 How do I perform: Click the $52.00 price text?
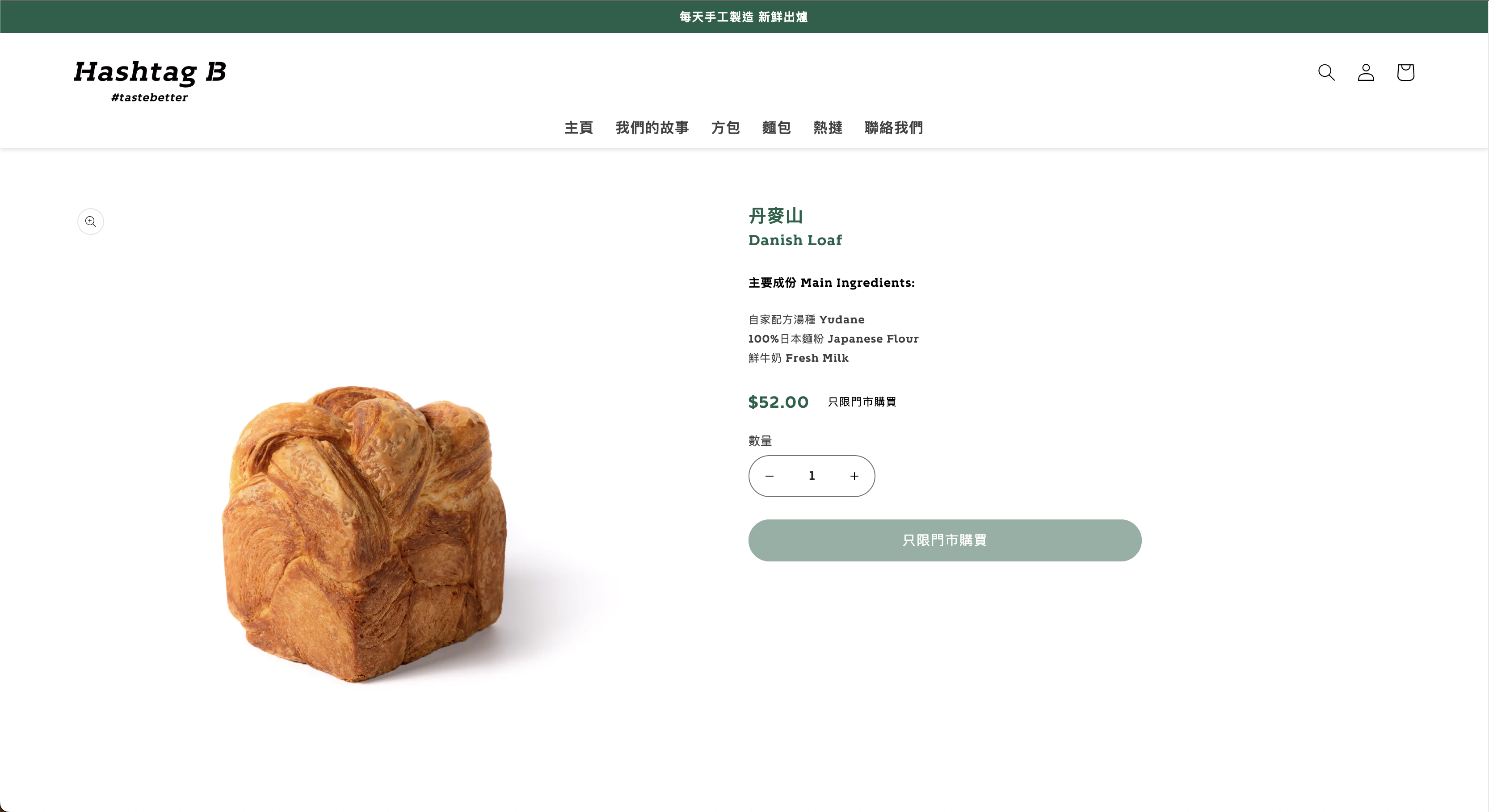click(x=778, y=402)
